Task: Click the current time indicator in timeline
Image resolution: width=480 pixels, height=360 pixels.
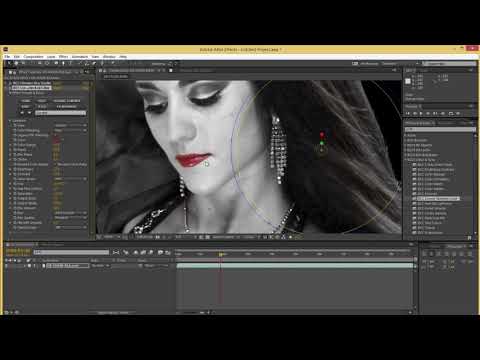Action: (x=221, y=254)
